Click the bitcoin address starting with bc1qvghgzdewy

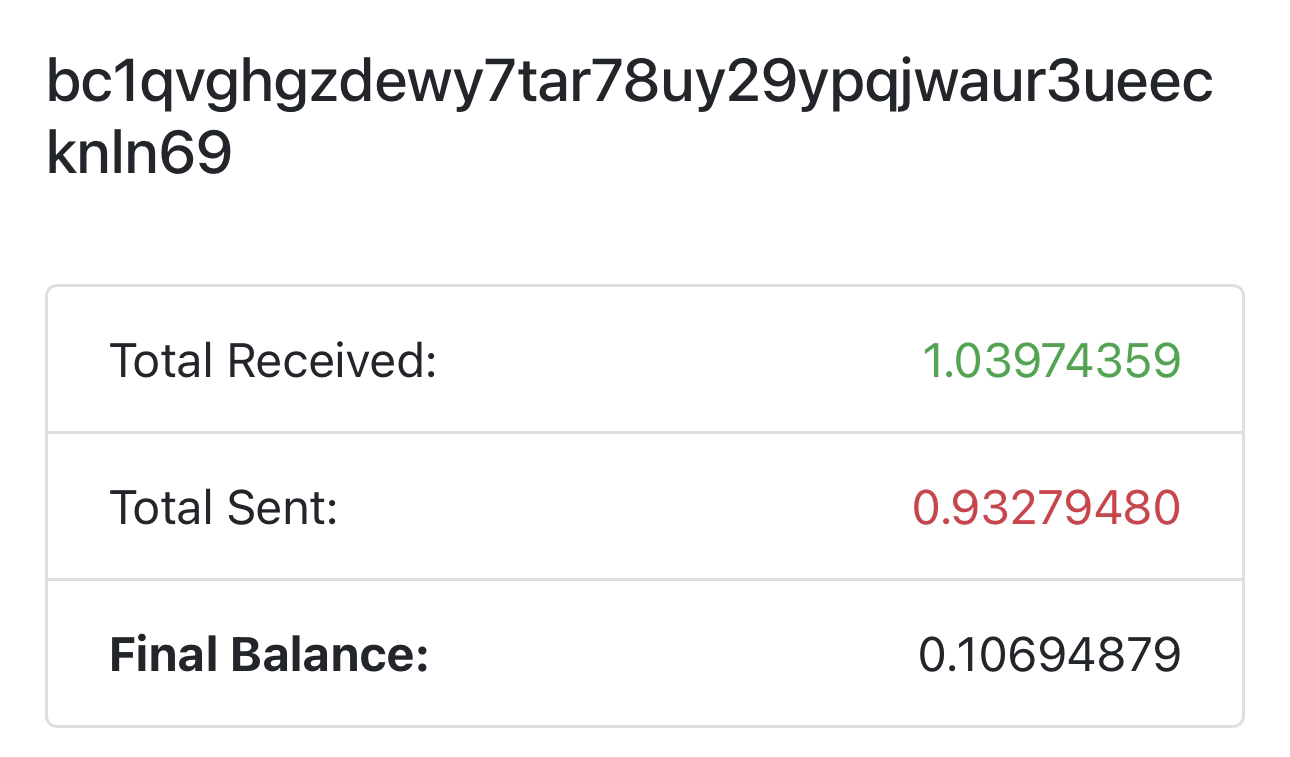[629, 83]
